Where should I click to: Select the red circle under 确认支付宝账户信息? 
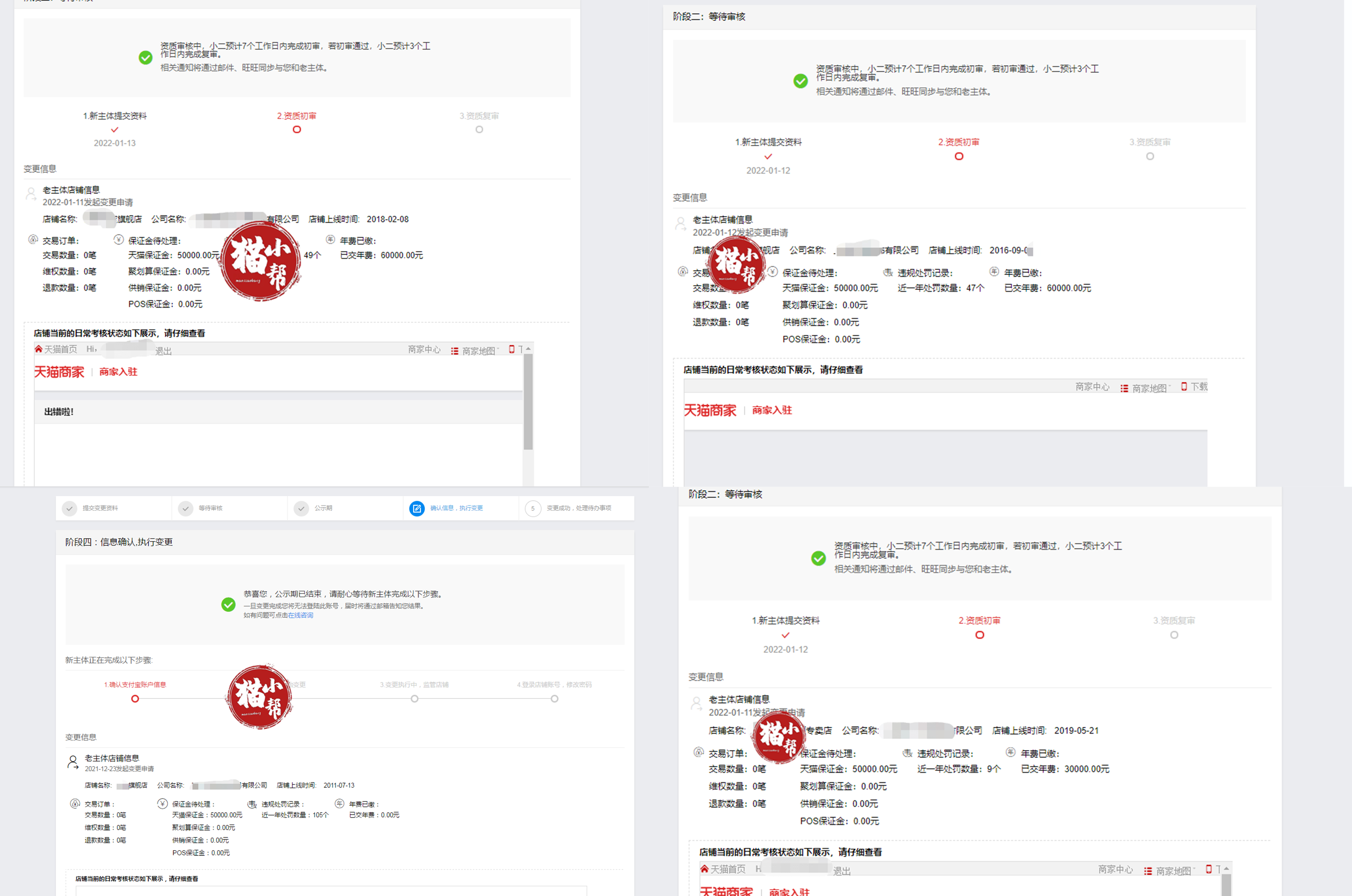pos(135,699)
